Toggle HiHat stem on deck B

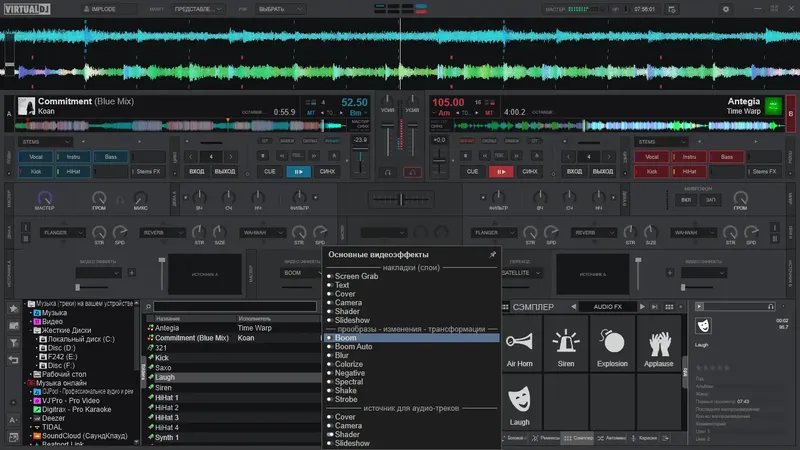pyautogui.click(x=689, y=171)
